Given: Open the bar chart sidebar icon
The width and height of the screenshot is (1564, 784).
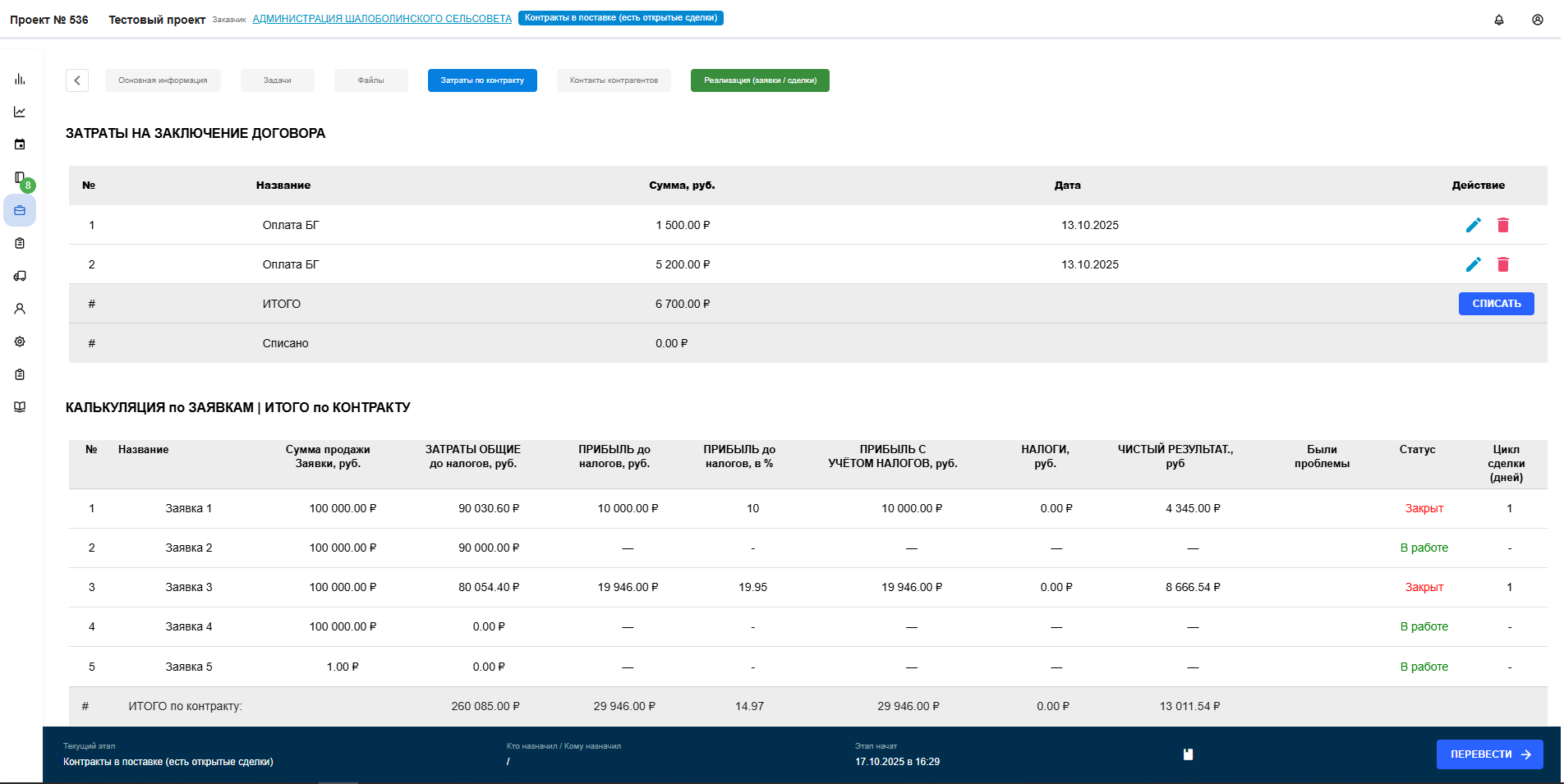Looking at the screenshot, I should tap(20, 79).
